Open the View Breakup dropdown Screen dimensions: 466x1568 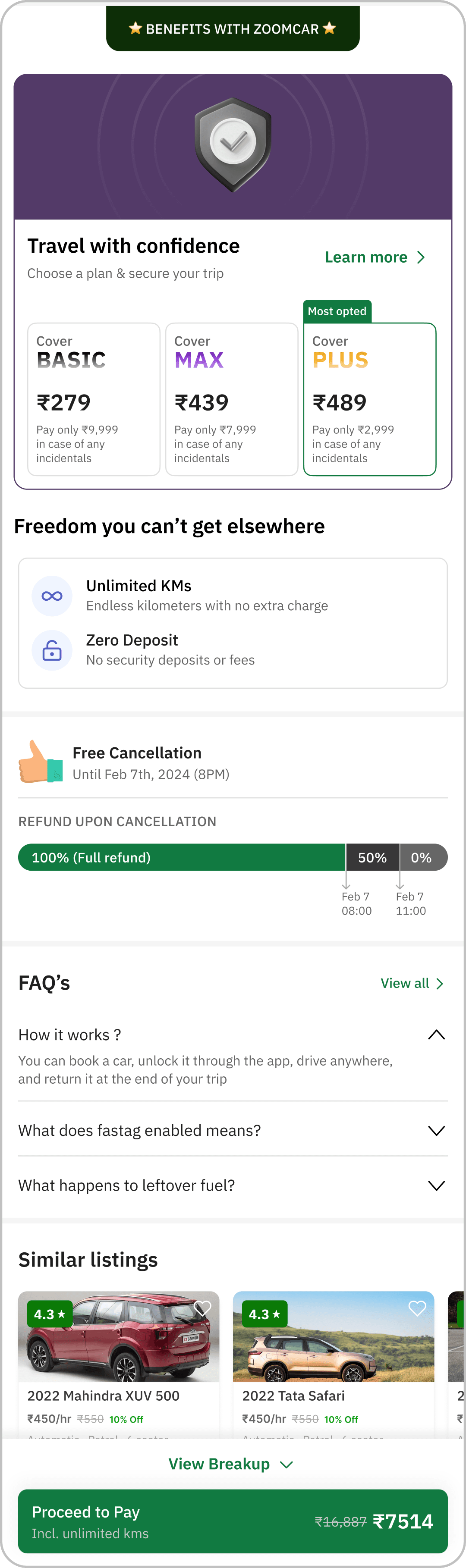pyautogui.click(x=231, y=1464)
